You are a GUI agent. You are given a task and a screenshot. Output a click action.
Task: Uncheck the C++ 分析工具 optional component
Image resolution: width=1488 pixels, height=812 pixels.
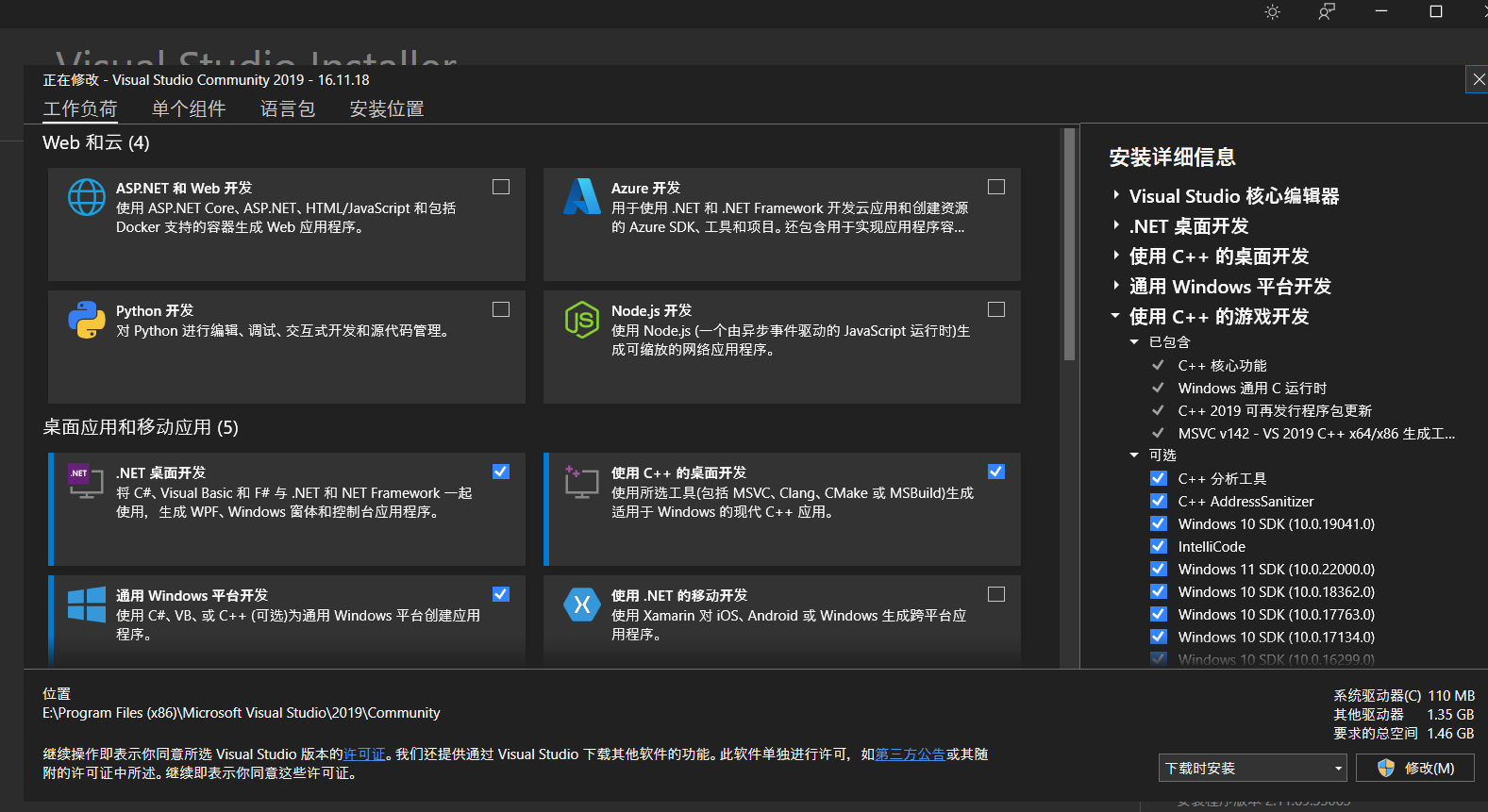(x=1159, y=478)
